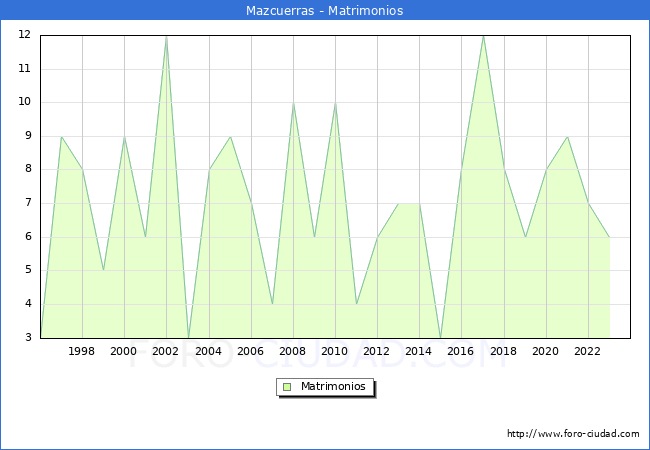Viewport: 650px width, 450px height.
Task: Click the 1997 data point at 9
Action: click(x=61, y=137)
